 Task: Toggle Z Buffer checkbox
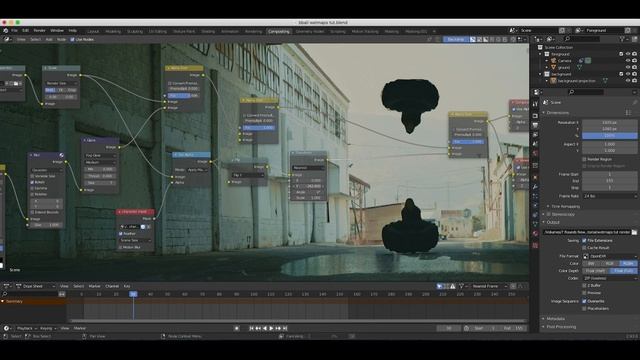point(584,285)
